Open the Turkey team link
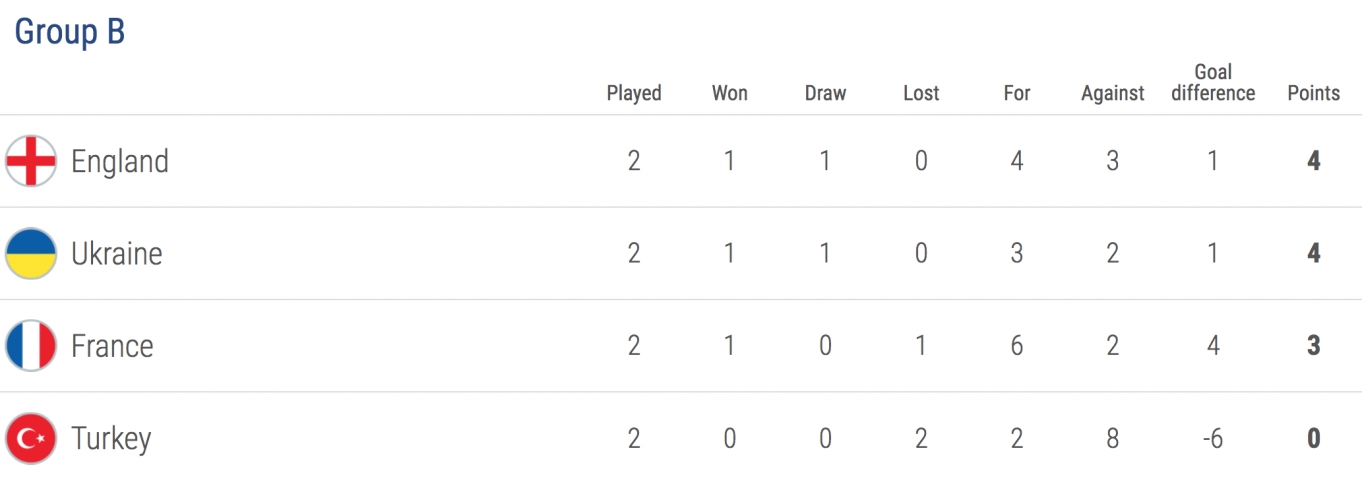Viewport: 1364px width, 500px height. point(111,439)
